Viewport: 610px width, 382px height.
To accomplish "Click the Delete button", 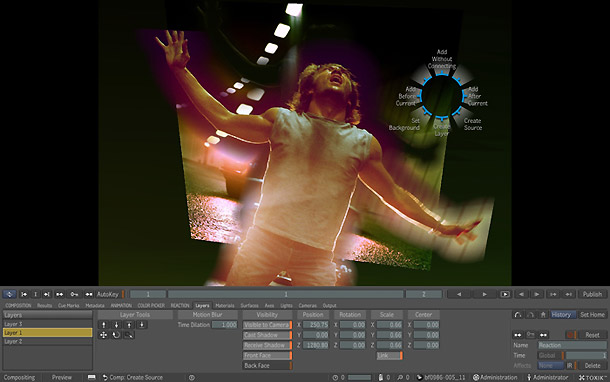I will click(592, 365).
